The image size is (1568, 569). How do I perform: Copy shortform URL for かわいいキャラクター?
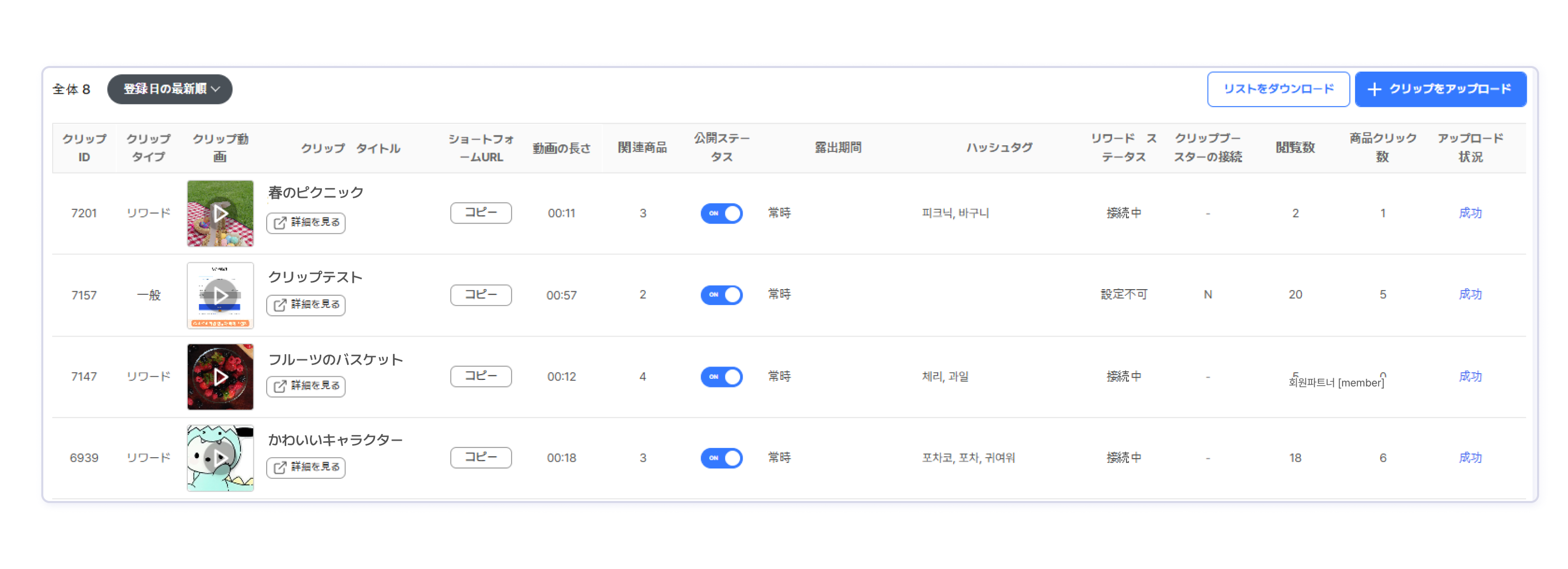click(x=480, y=457)
